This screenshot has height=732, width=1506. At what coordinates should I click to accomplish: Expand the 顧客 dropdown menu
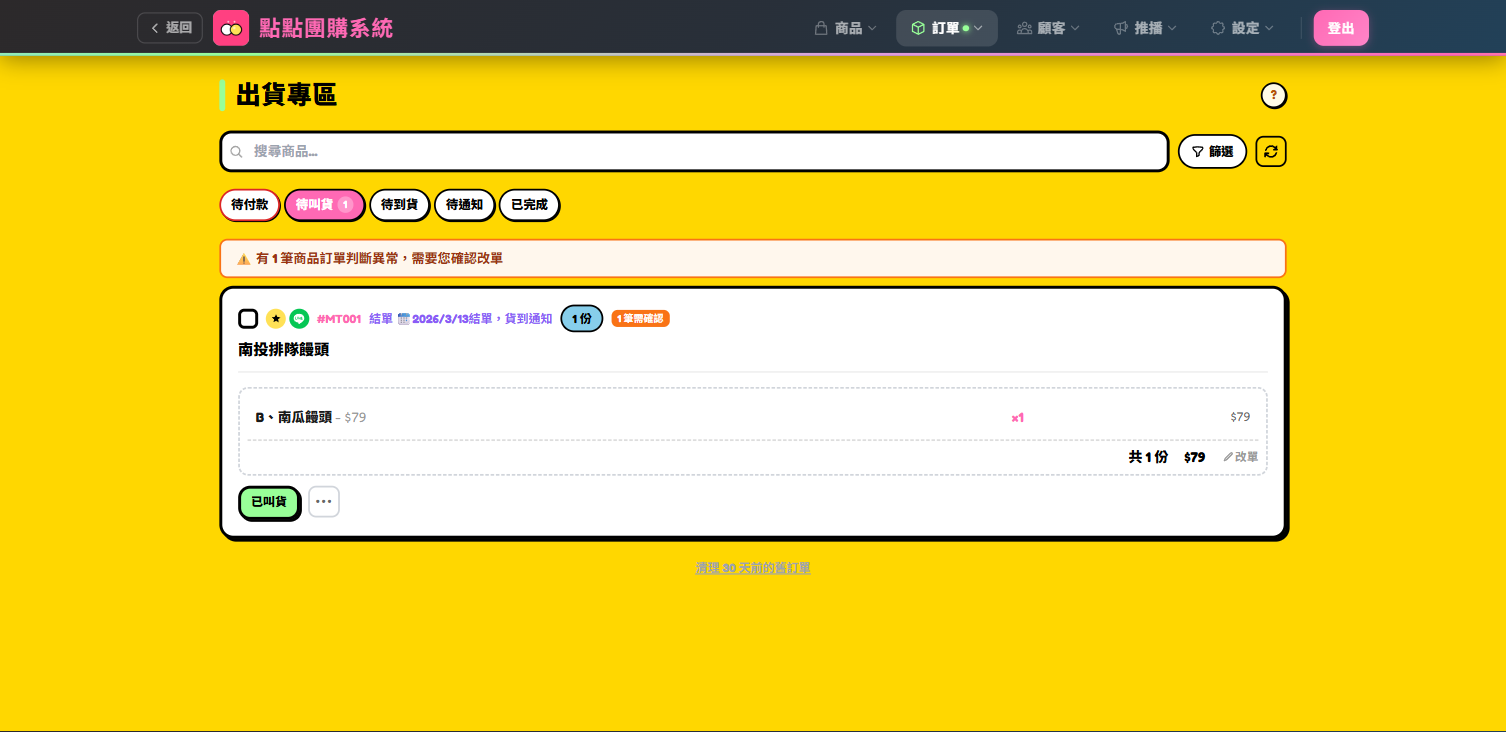[x=1048, y=28]
